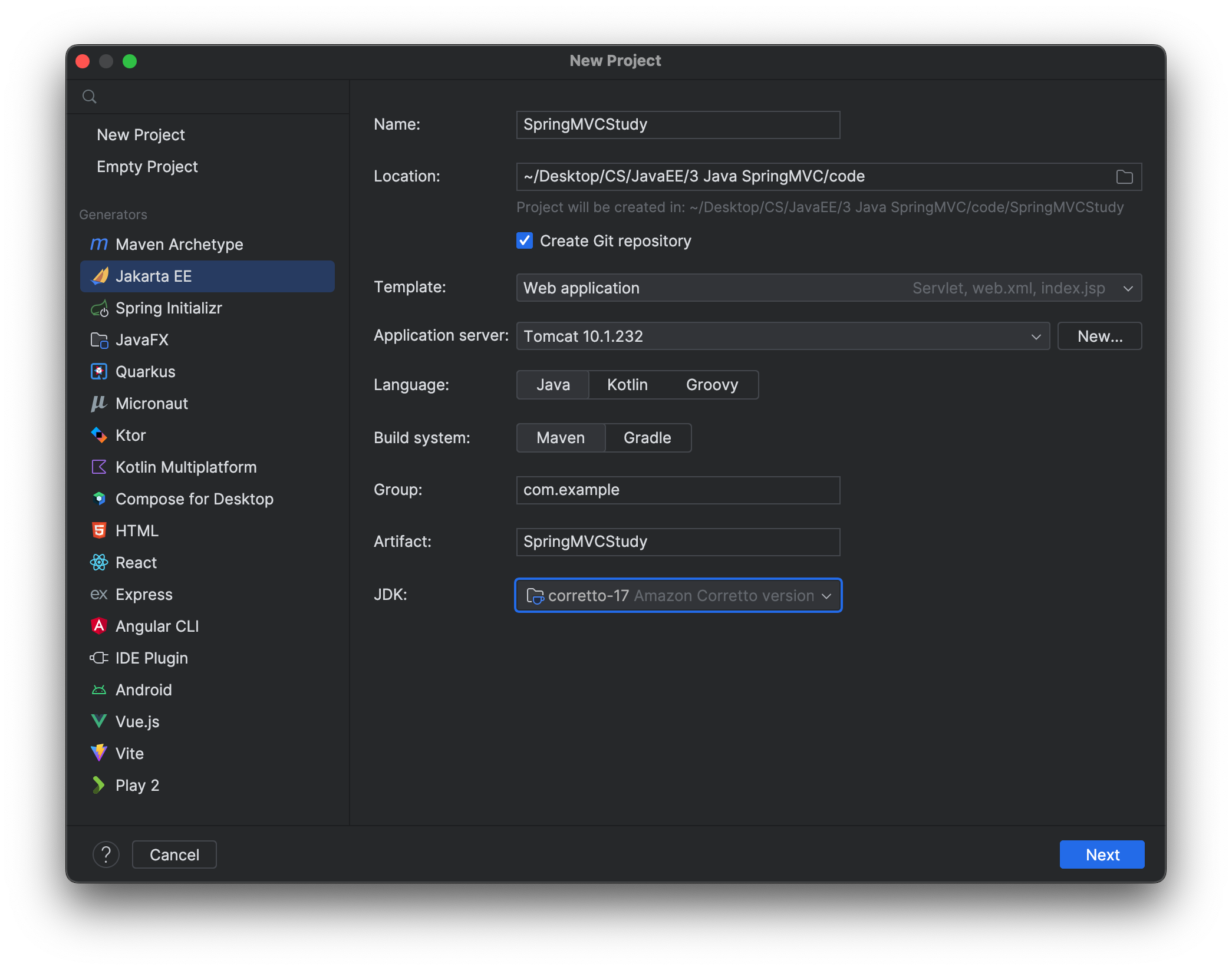Open the React project generator
This screenshot has width=1232, height=970.
click(x=136, y=562)
